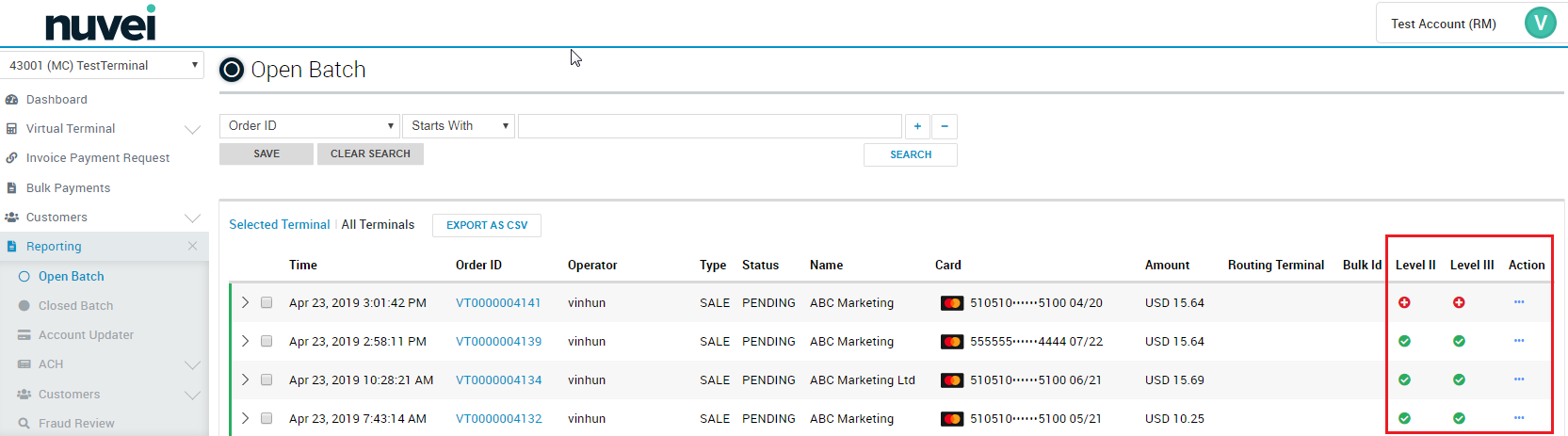Click the green Level III checkmark for order VT0000004132
1568x436 pixels.
[x=1459, y=418]
